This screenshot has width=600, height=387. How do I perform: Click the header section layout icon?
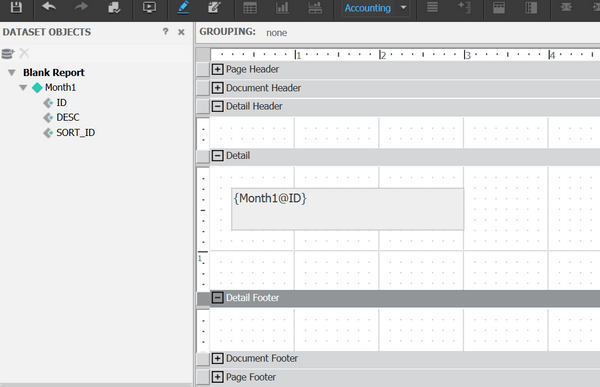(x=499, y=8)
